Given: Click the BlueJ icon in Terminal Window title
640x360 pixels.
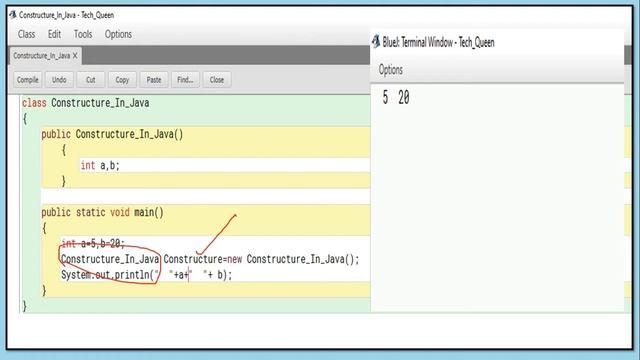Looking at the screenshot, I should [x=376, y=41].
